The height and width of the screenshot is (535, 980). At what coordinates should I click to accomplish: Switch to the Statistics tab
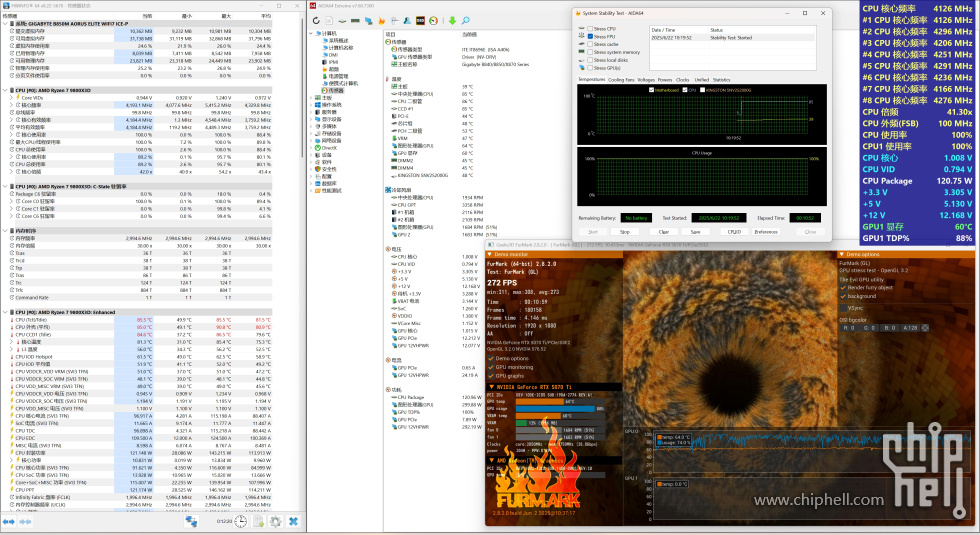pos(721,80)
